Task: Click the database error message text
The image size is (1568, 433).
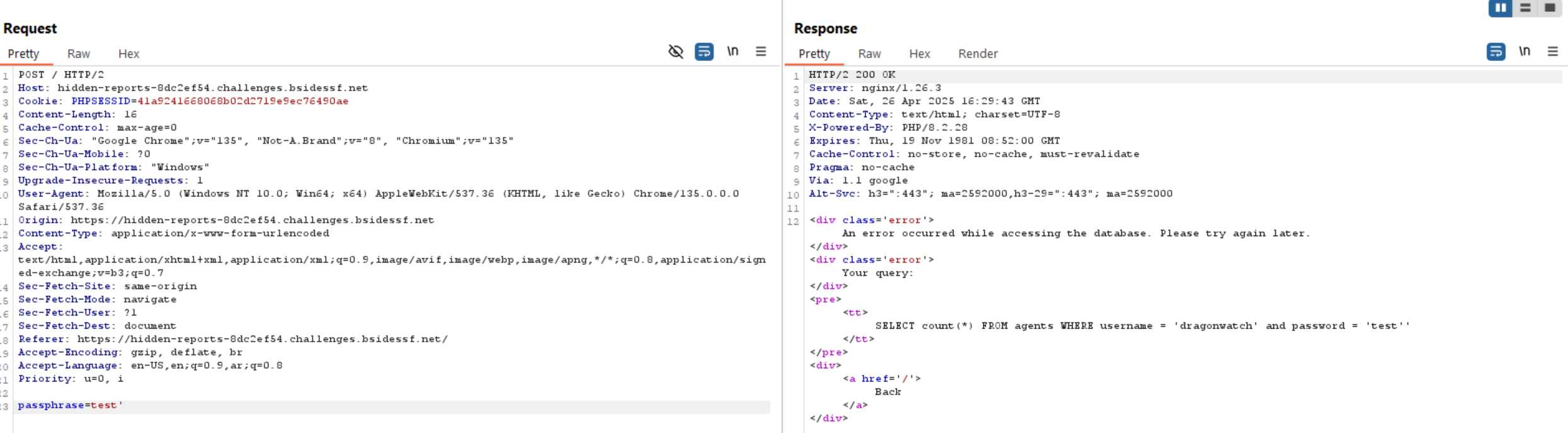Action: [1076, 233]
